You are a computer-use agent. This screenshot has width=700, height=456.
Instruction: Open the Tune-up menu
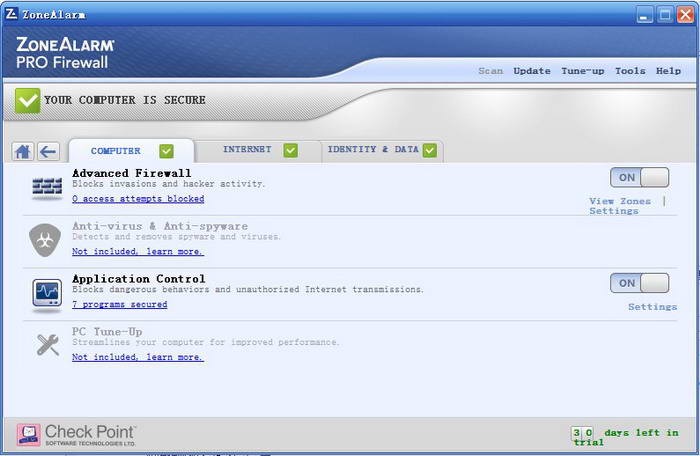click(x=583, y=71)
